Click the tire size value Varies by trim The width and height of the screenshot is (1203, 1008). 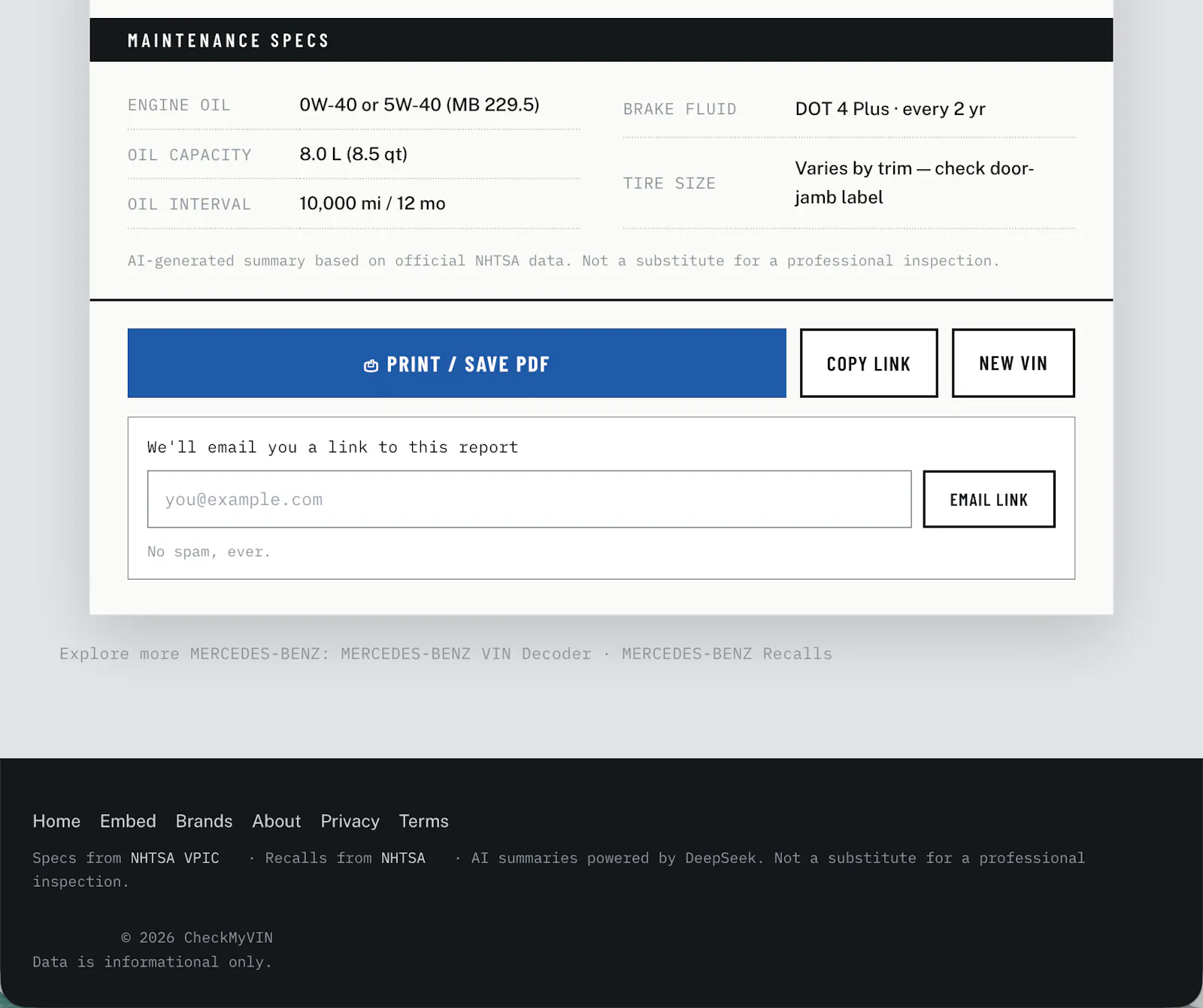(x=914, y=183)
